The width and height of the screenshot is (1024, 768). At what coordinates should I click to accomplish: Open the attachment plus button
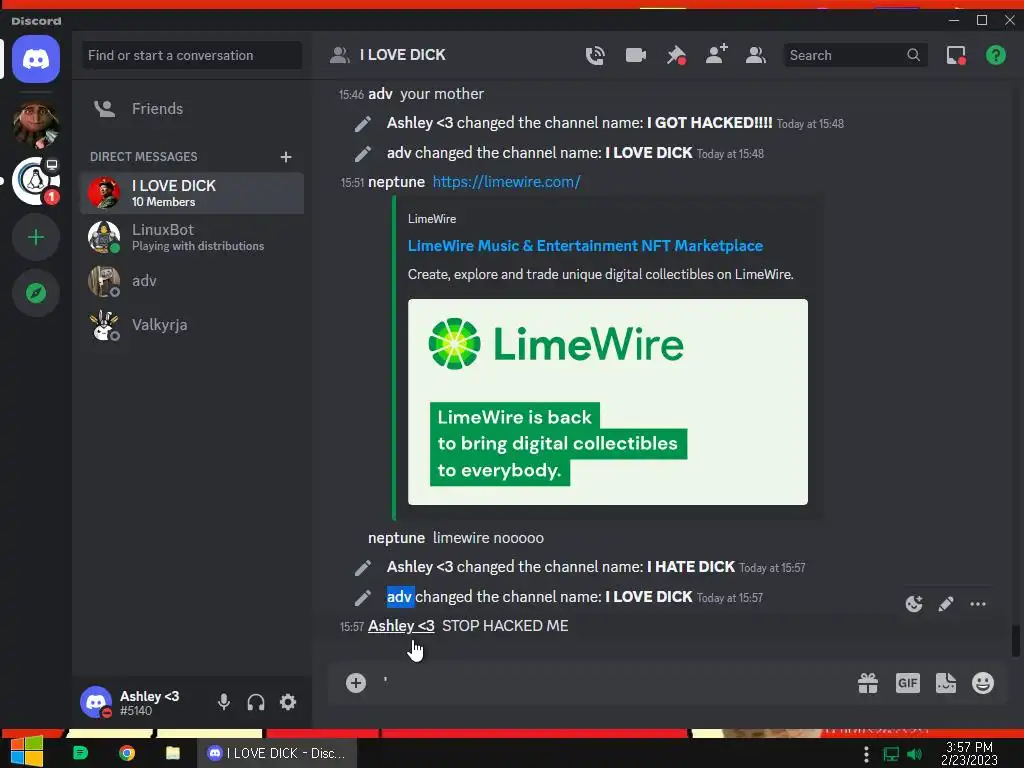[x=356, y=683]
